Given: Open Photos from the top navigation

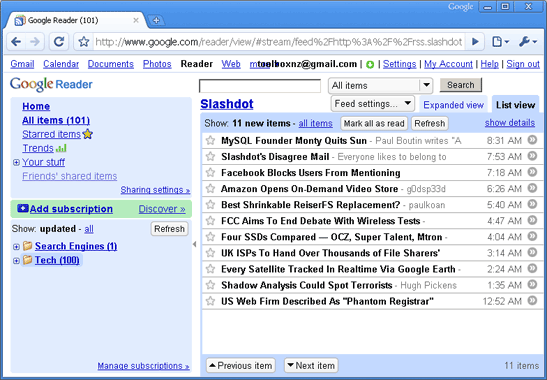Looking at the screenshot, I should click(157, 64).
